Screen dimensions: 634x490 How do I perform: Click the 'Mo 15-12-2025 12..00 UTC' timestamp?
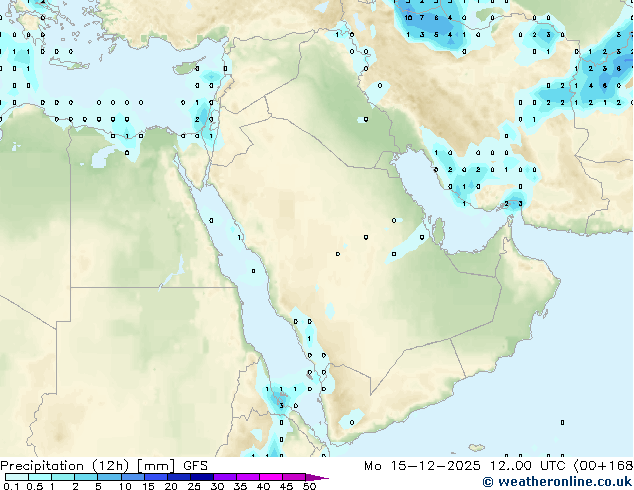click(x=466, y=466)
